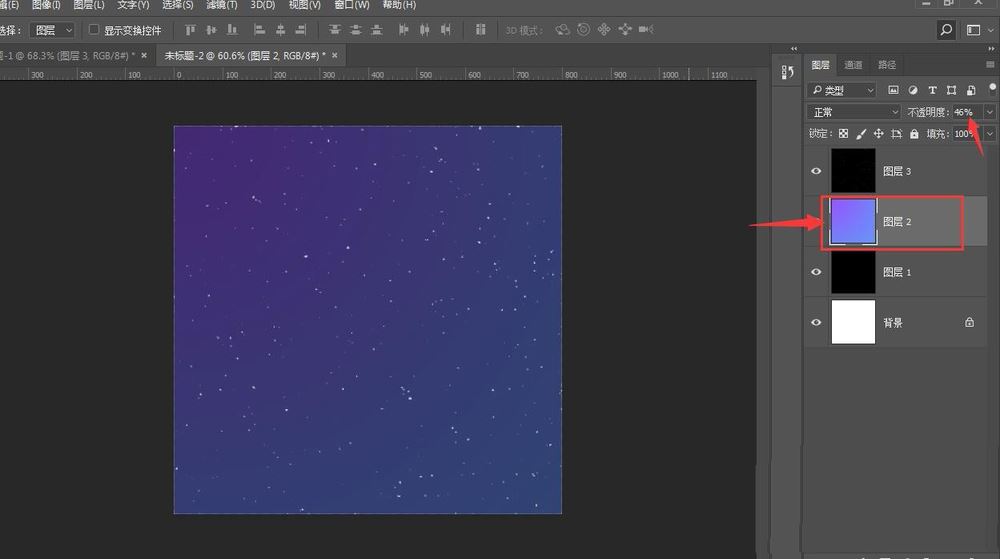
Task: Click the align horizontal centers icon
Action: 280,30
